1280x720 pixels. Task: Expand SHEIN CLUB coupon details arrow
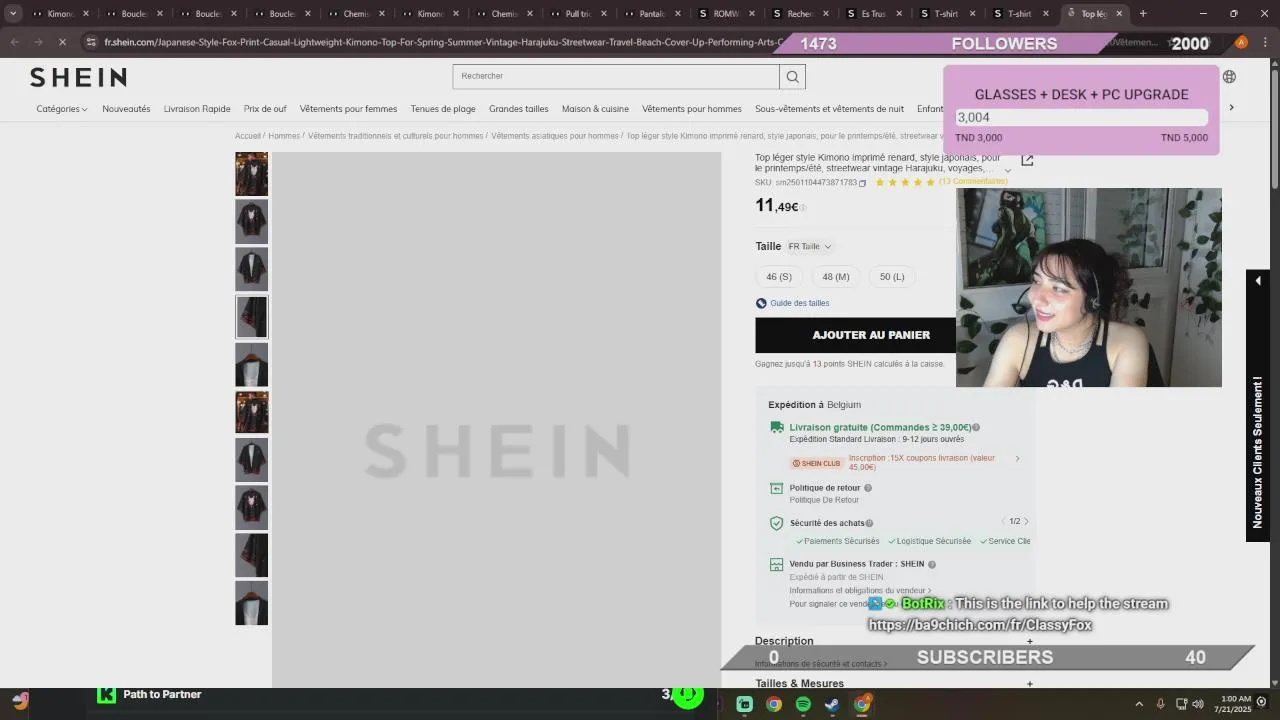[x=1017, y=459]
